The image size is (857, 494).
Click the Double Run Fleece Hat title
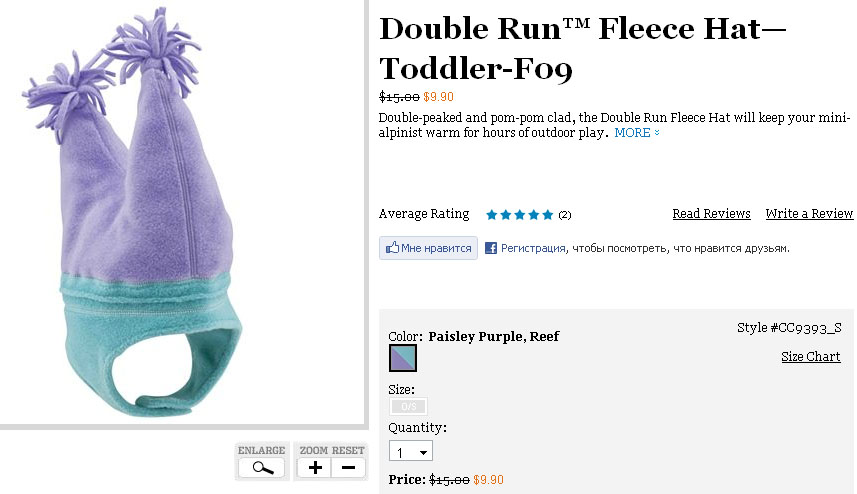coord(582,48)
